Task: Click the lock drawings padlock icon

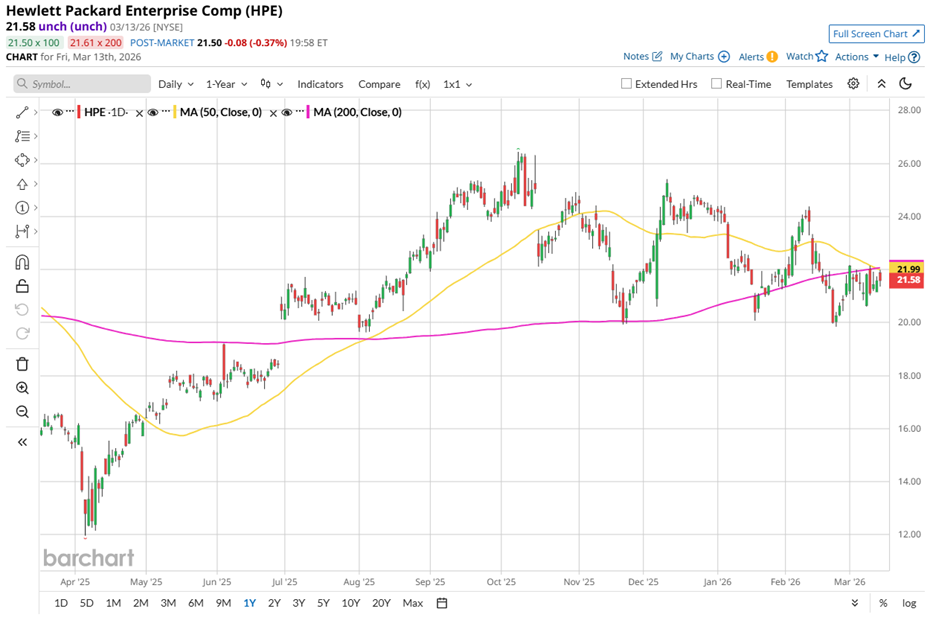Action: coord(22,287)
